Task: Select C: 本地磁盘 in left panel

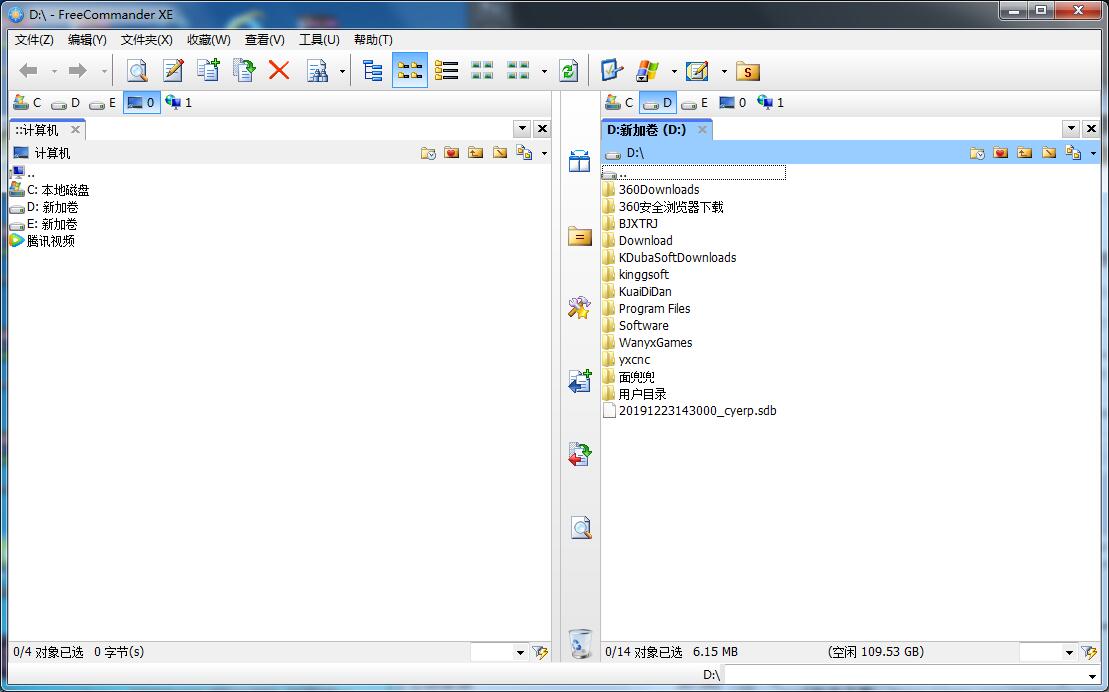Action: point(50,190)
